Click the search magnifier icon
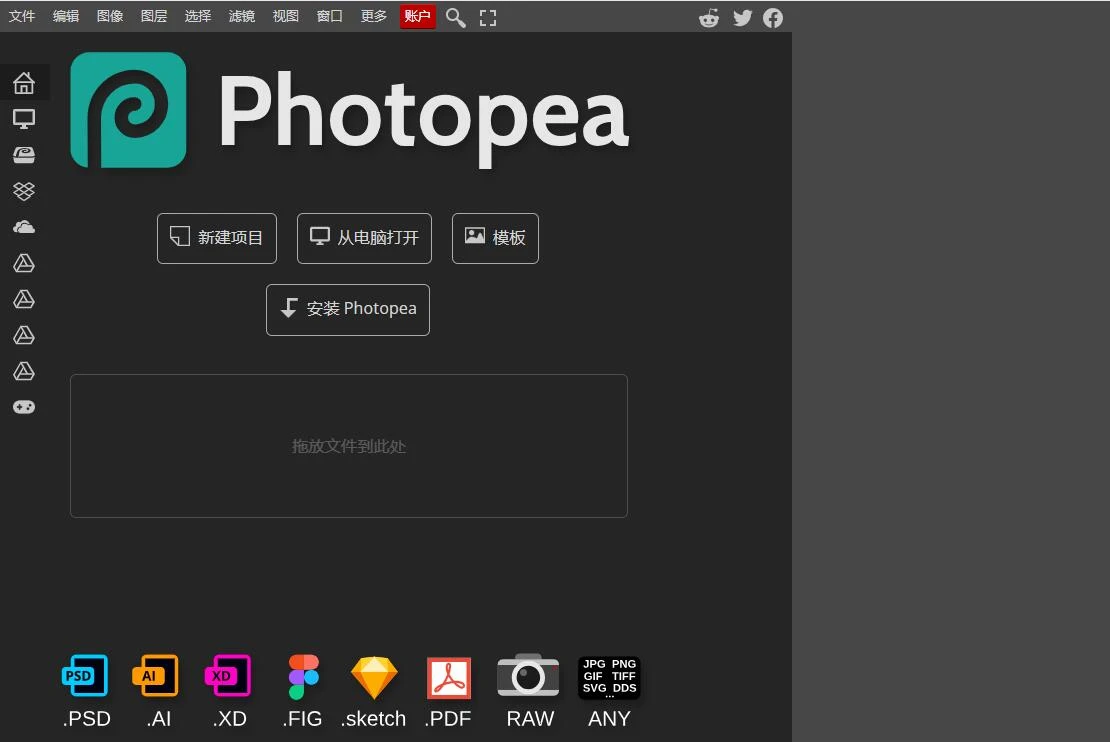Viewport: 1110px width, 742px height. (x=456, y=18)
